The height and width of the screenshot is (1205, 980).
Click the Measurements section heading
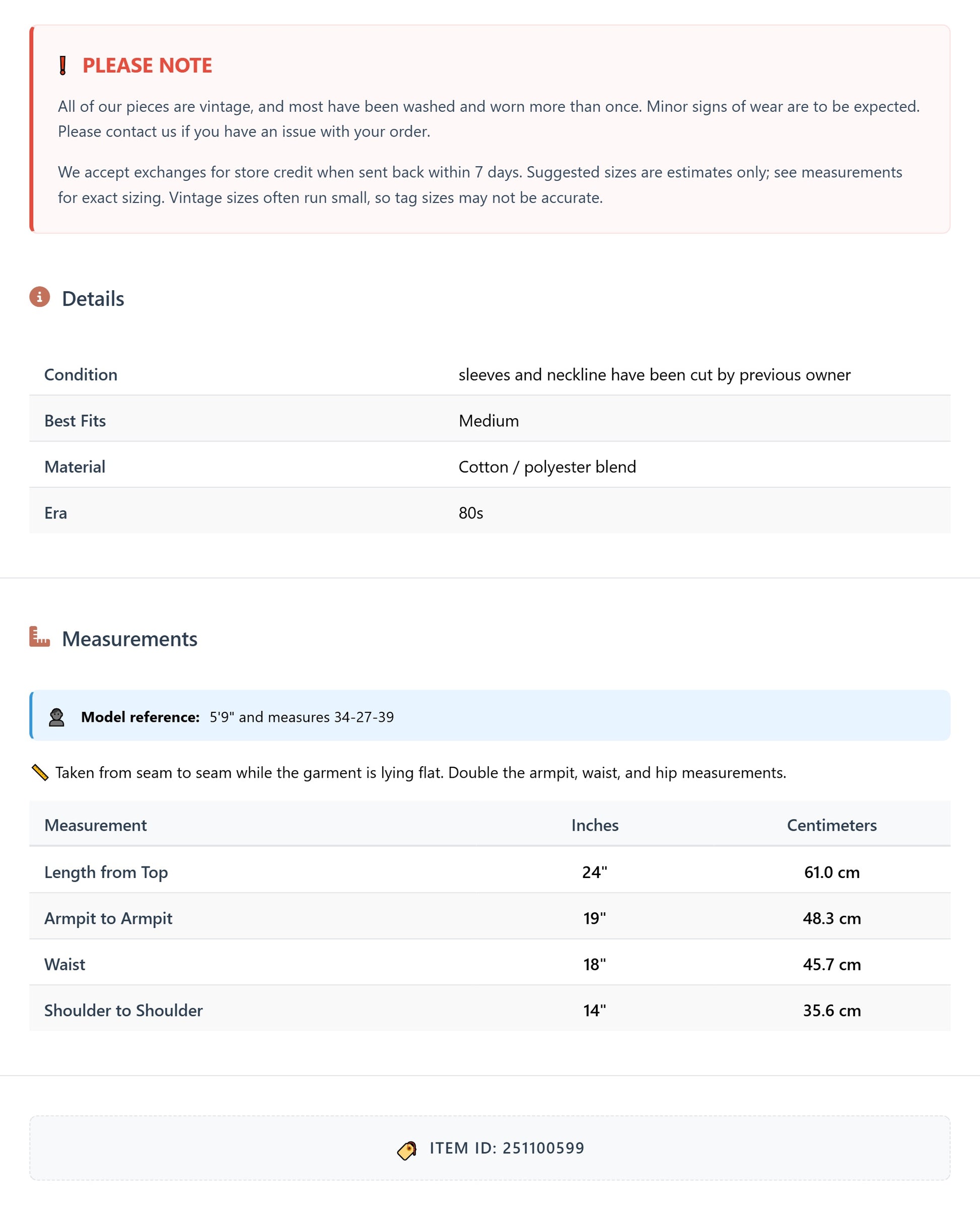[x=129, y=639]
